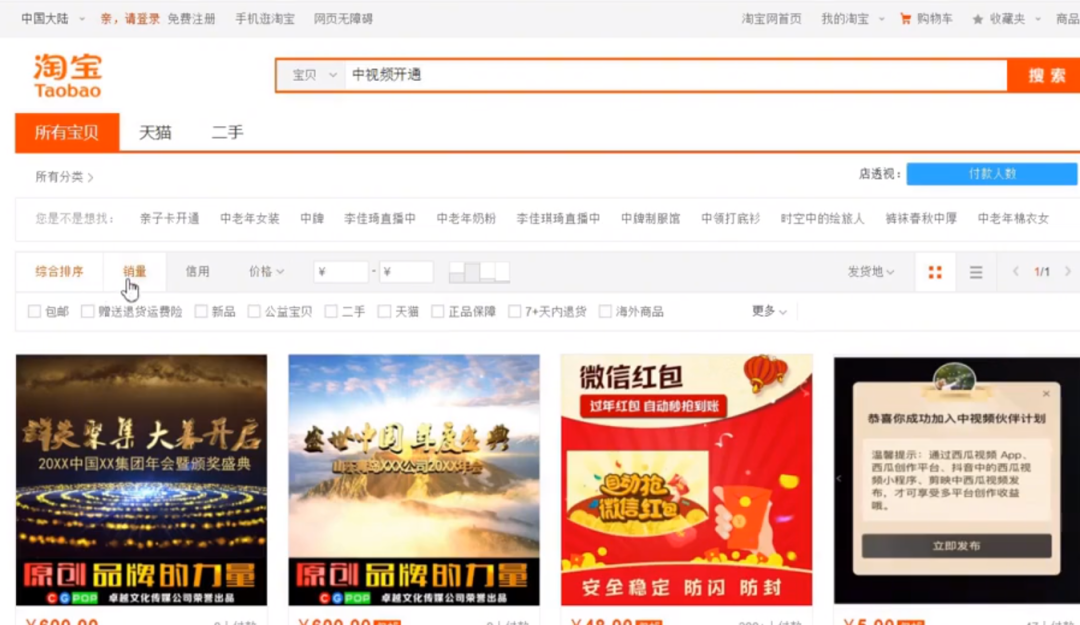This screenshot has width=1080, height=625.
Task: Open the shopping cart icon
Action: [x=905, y=19]
